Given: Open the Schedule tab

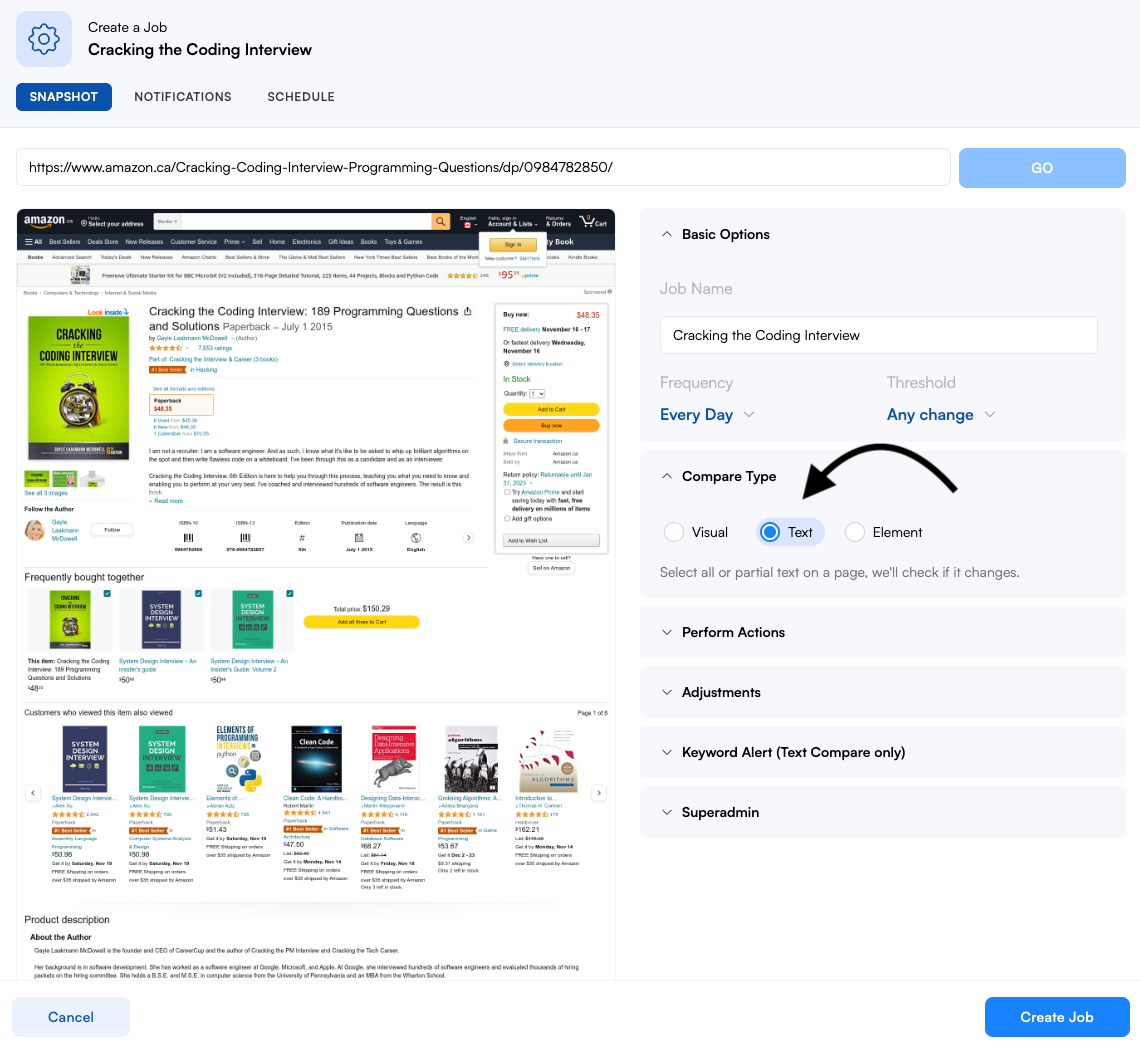Looking at the screenshot, I should tap(301, 97).
